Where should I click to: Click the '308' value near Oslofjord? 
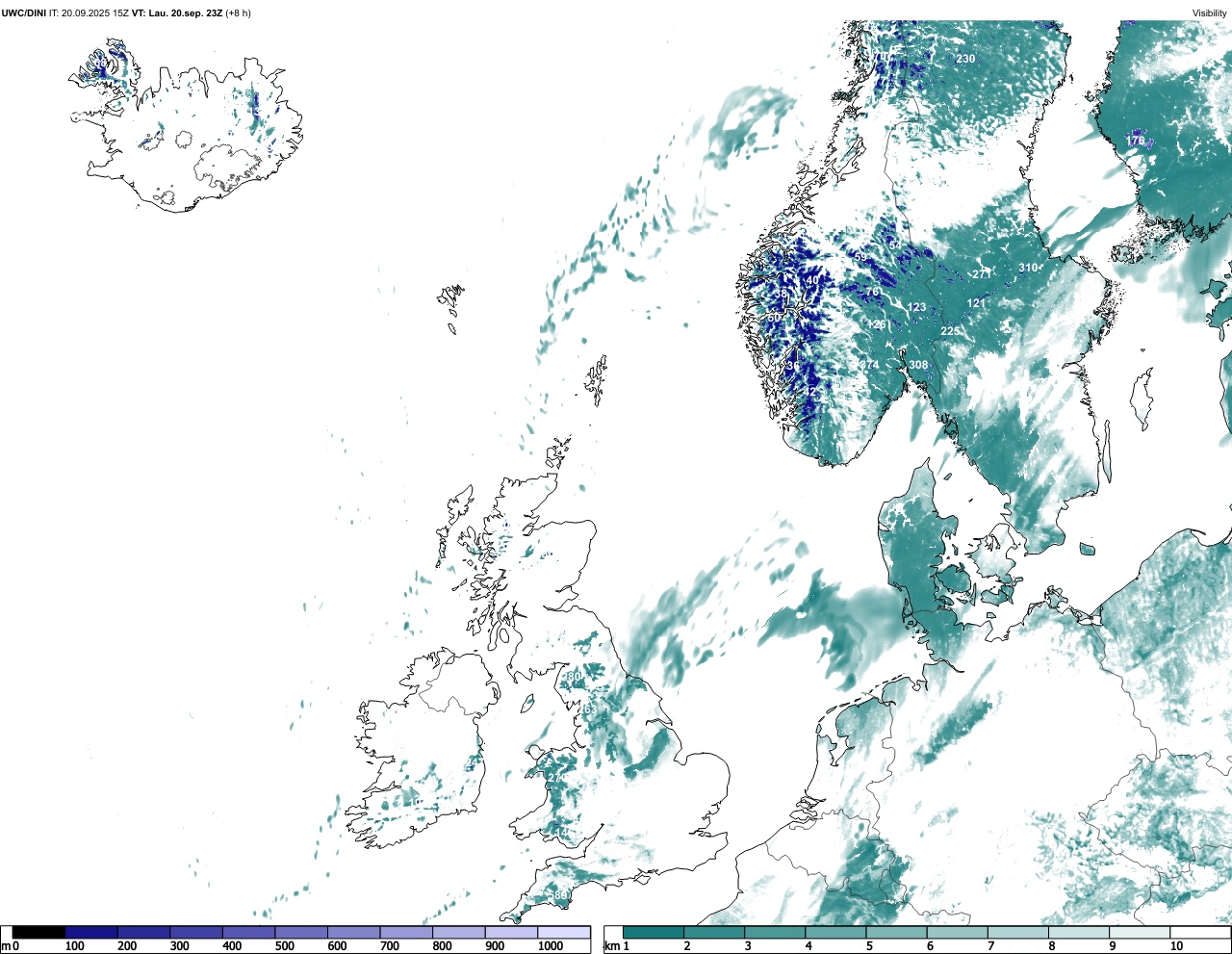click(918, 365)
